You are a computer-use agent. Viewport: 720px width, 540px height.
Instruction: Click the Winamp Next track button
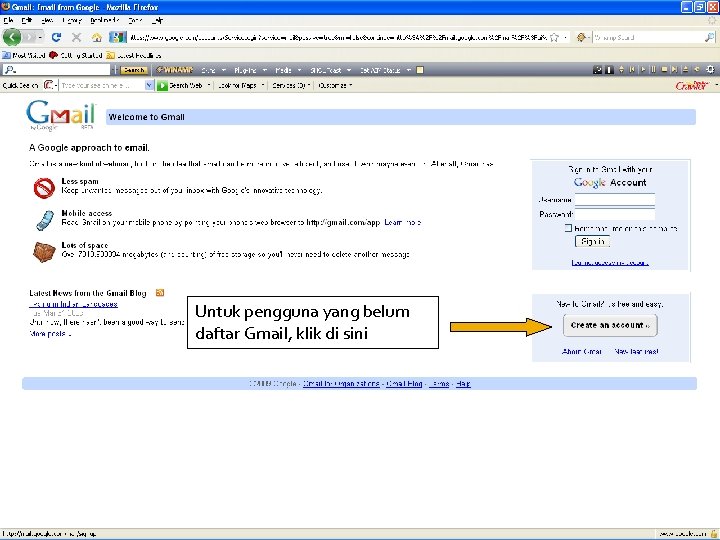(x=675, y=70)
